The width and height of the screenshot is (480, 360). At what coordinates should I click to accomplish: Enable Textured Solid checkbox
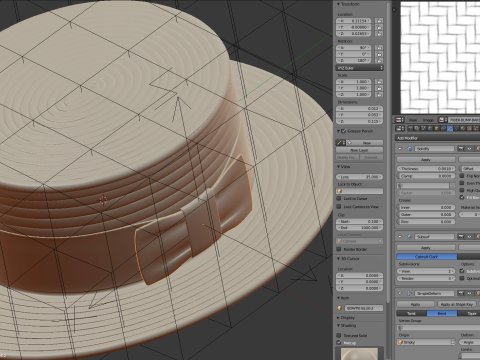(339, 336)
